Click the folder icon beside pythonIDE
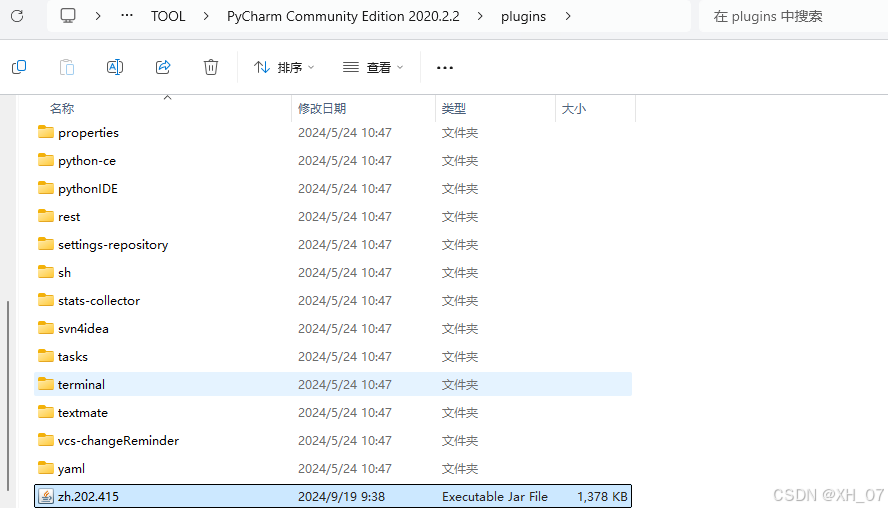This screenshot has width=888, height=510. [46, 187]
